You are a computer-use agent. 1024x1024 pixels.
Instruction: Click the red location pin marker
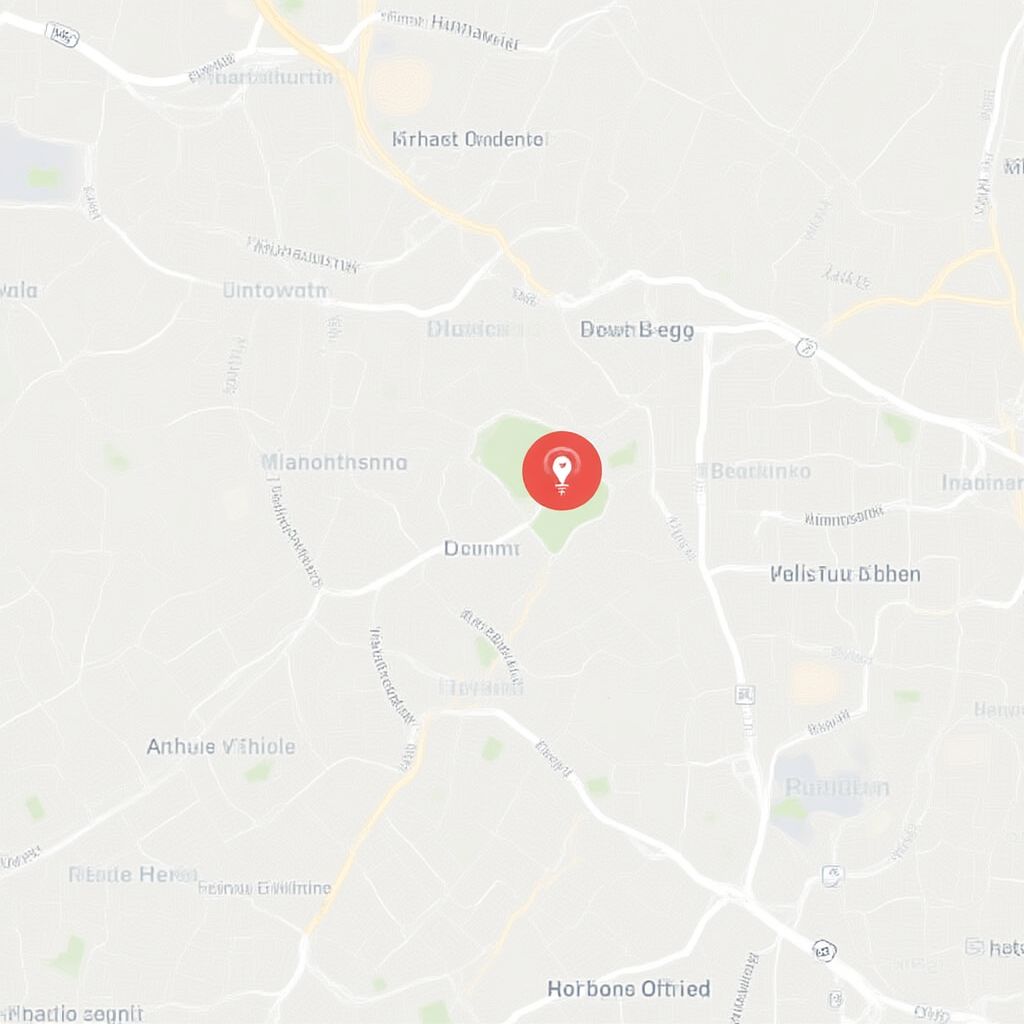pos(562,470)
